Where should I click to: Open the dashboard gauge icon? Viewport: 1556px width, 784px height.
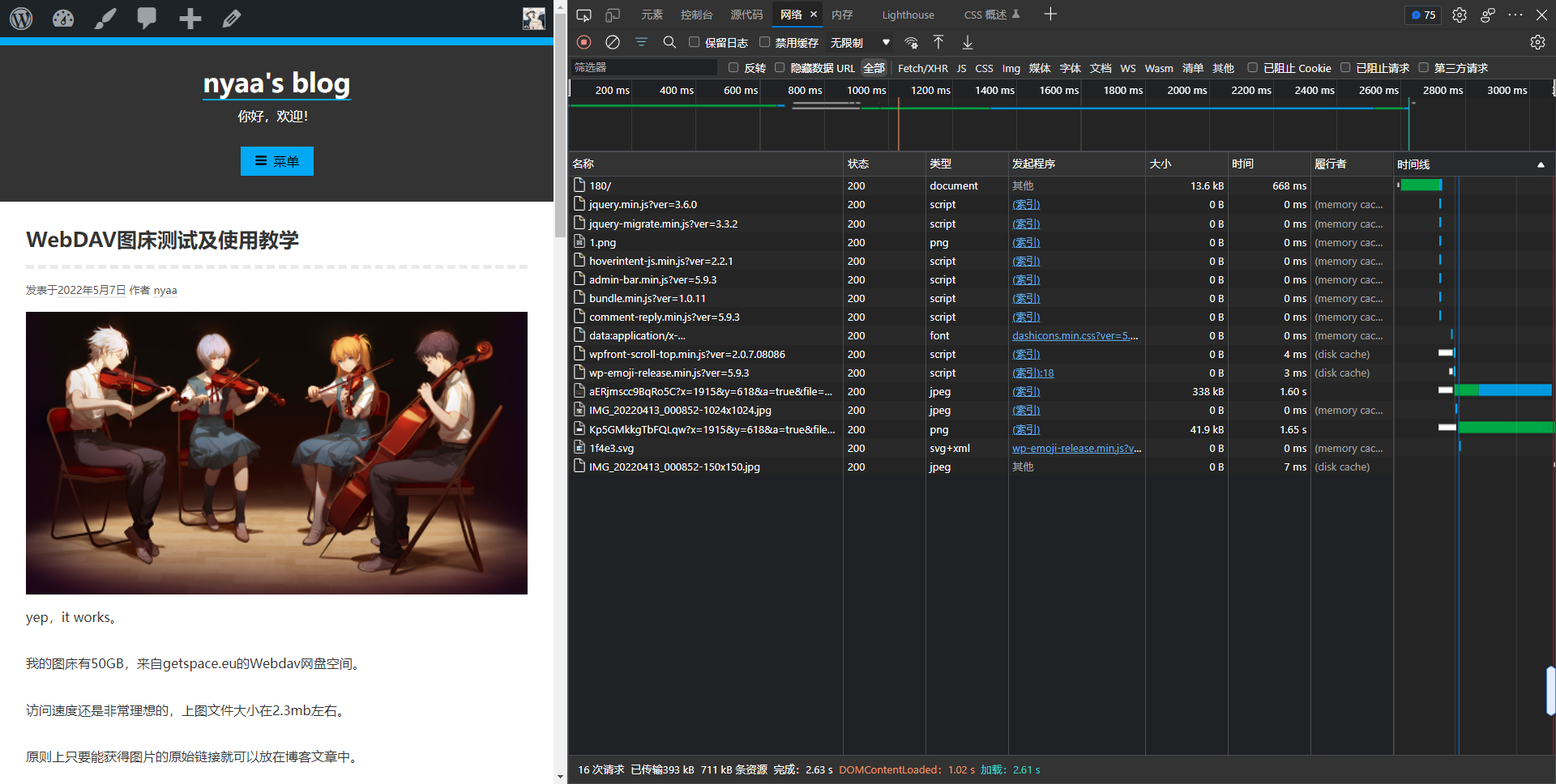[63, 18]
